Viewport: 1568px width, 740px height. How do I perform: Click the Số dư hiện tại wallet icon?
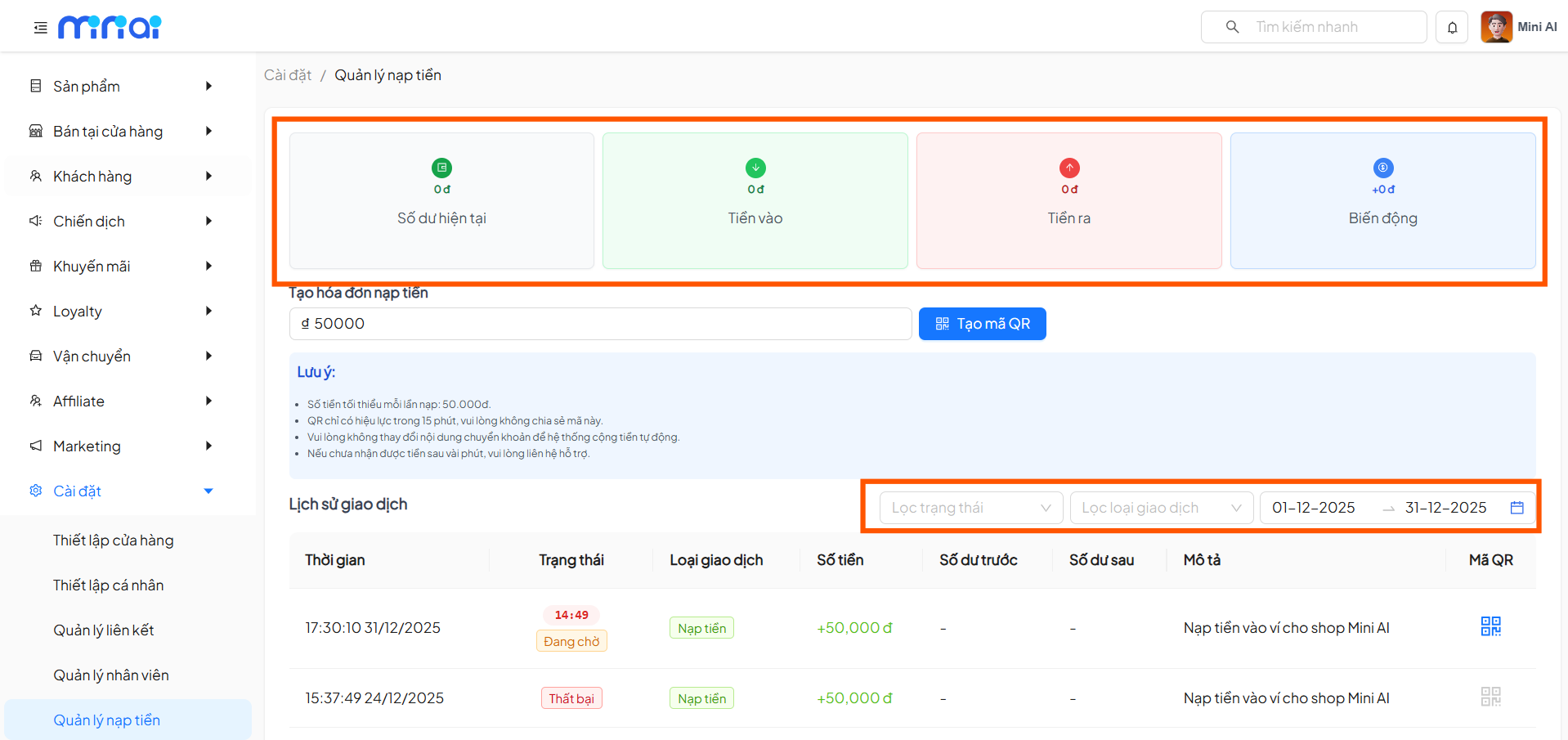[x=441, y=168]
